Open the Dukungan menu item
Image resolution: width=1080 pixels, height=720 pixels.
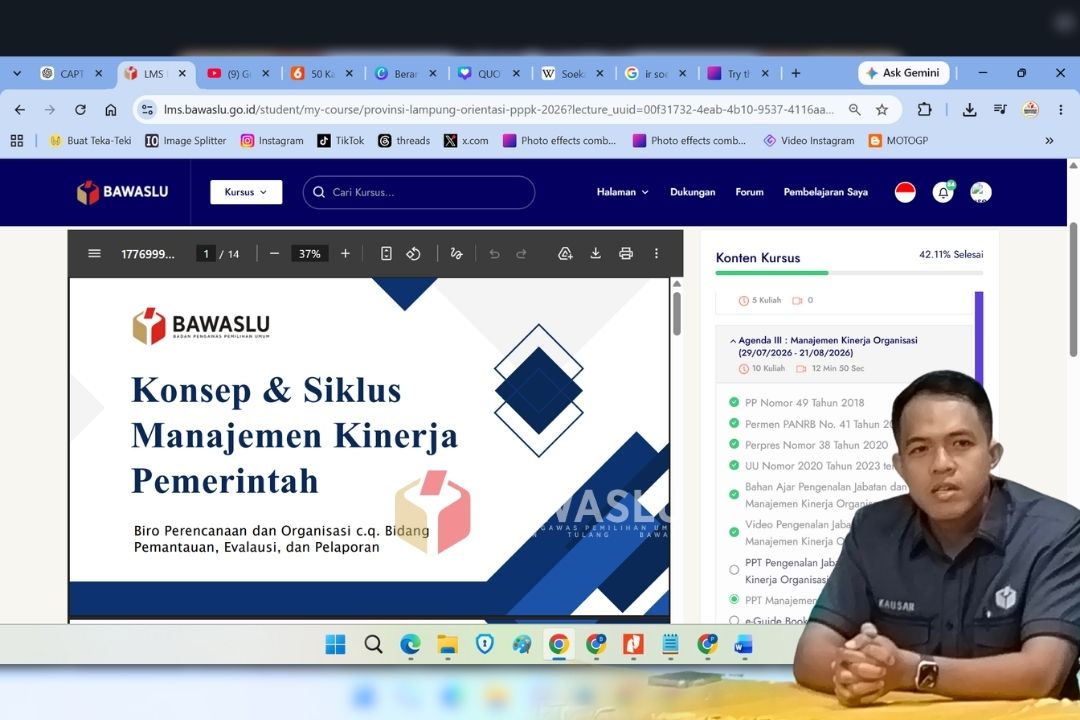(692, 192)
